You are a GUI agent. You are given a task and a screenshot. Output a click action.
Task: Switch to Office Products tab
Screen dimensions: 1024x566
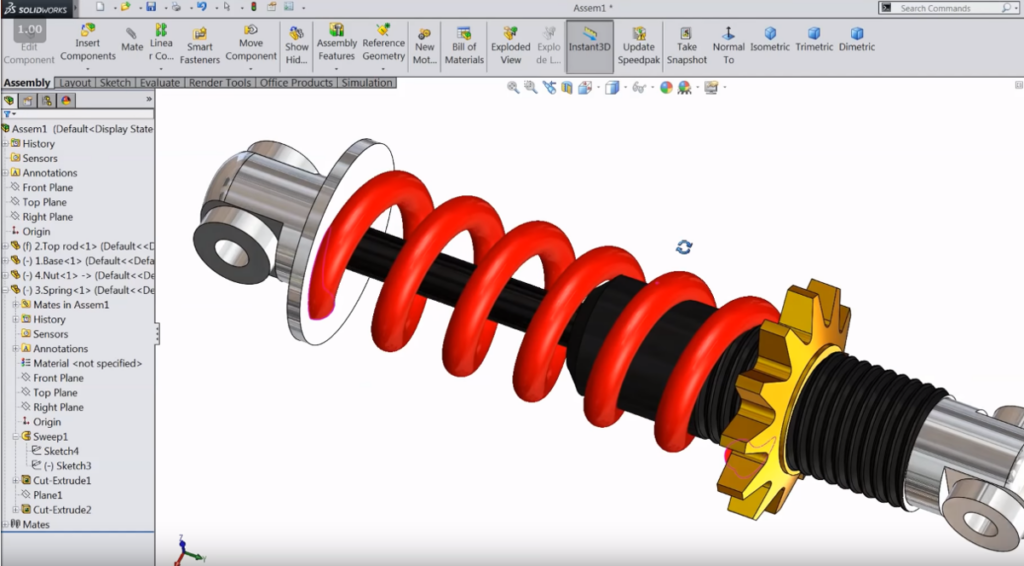[296, 83]
